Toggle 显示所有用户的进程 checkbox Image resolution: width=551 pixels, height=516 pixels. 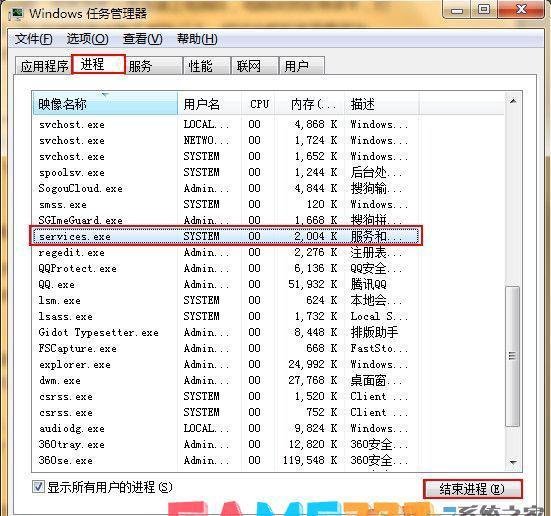[x=38, y=487]
